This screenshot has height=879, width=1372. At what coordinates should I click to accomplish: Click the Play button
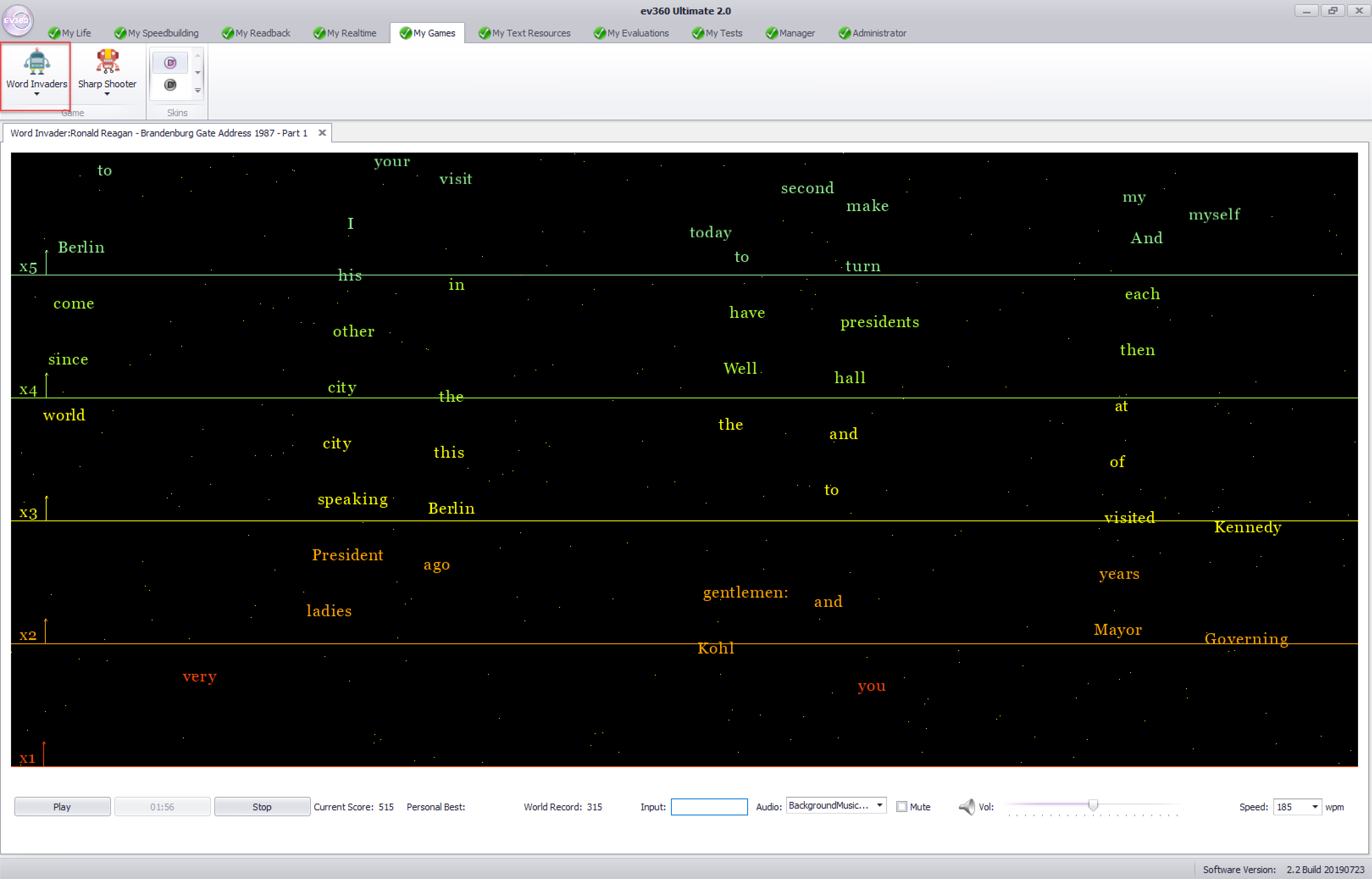pyautogui.click(x=62, y=807)
